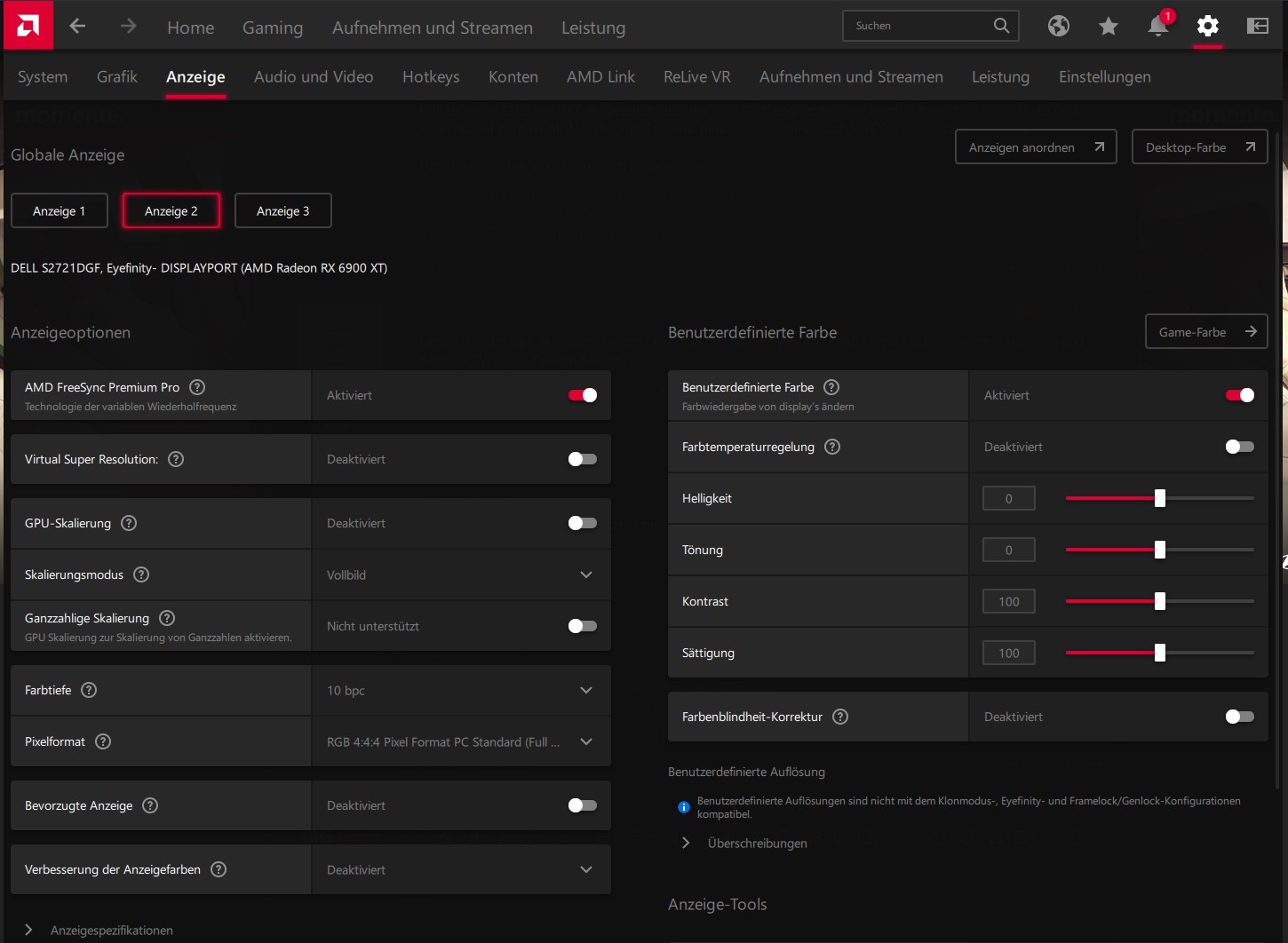The image size is (1288, 943).
Task: Open Home in the top bar
Action: (x=191, y=28)
